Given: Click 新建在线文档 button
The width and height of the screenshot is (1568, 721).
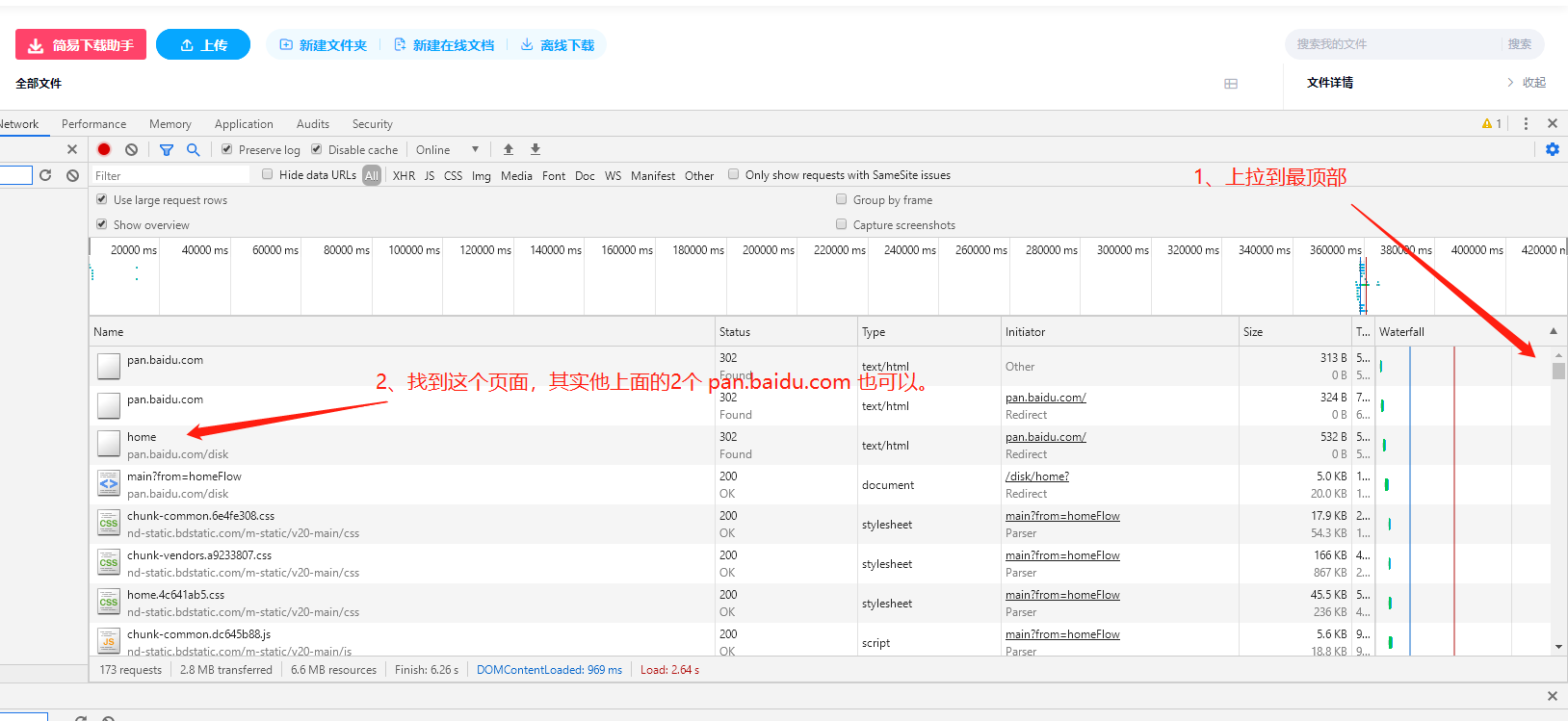Looking at the screenshot, I should click(444, 44).
